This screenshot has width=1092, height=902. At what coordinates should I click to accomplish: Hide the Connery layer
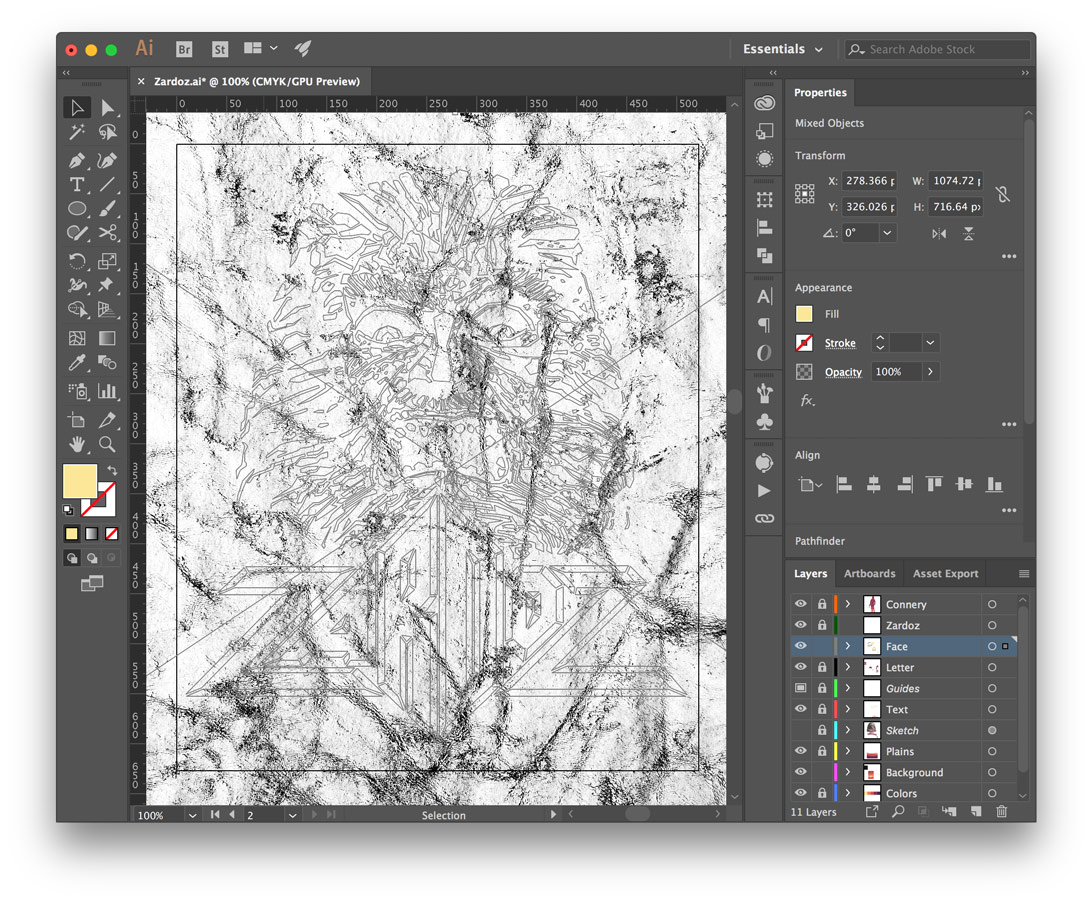pyautogui.click(x=801, y=604)
